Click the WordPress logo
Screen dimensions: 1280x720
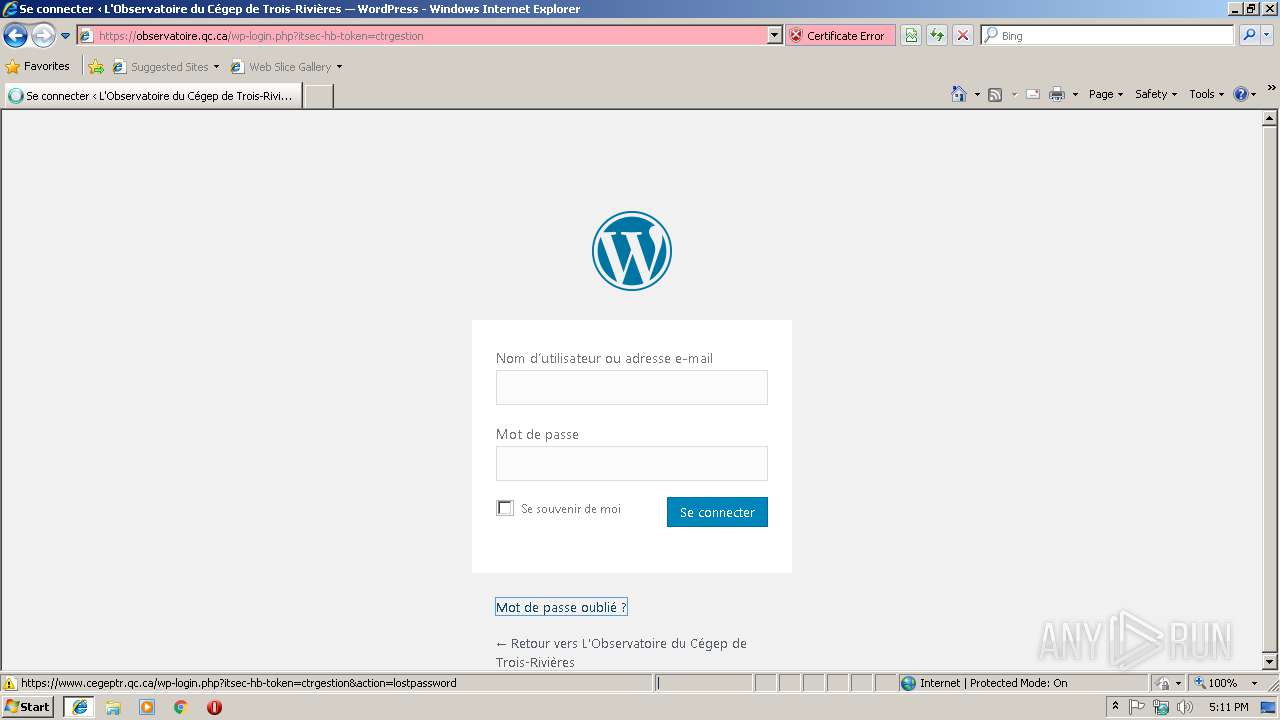point(632,251)
